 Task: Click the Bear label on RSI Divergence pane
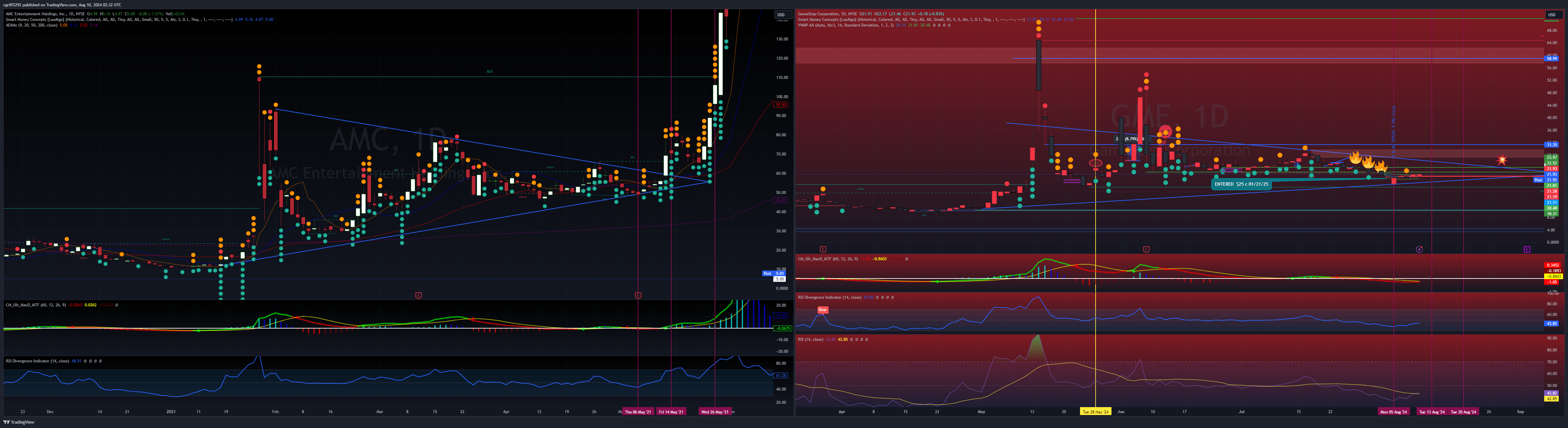pos(823,310)
